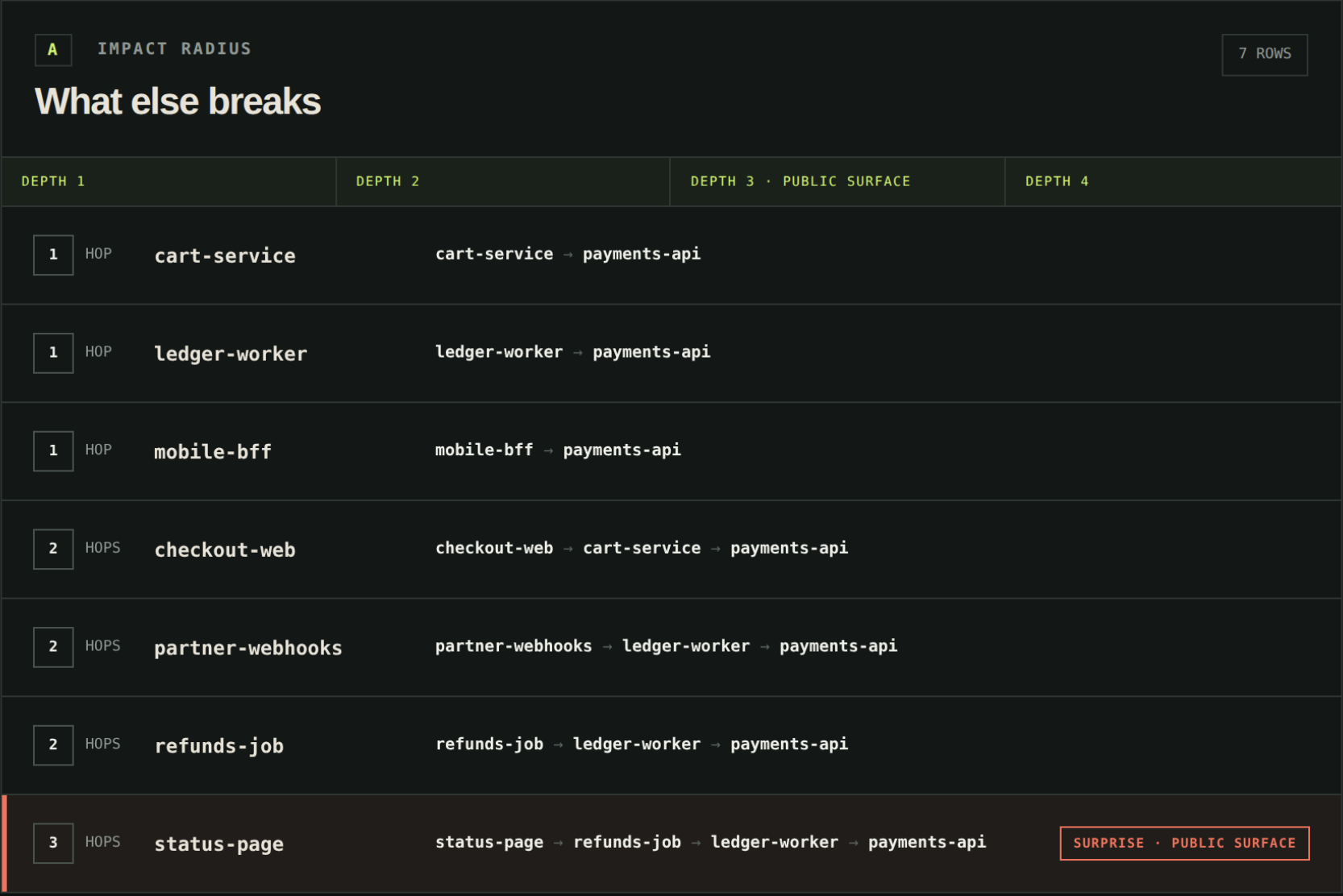Click the "A" section badge
1343x896 pixels.
click(x=53, y=50)
